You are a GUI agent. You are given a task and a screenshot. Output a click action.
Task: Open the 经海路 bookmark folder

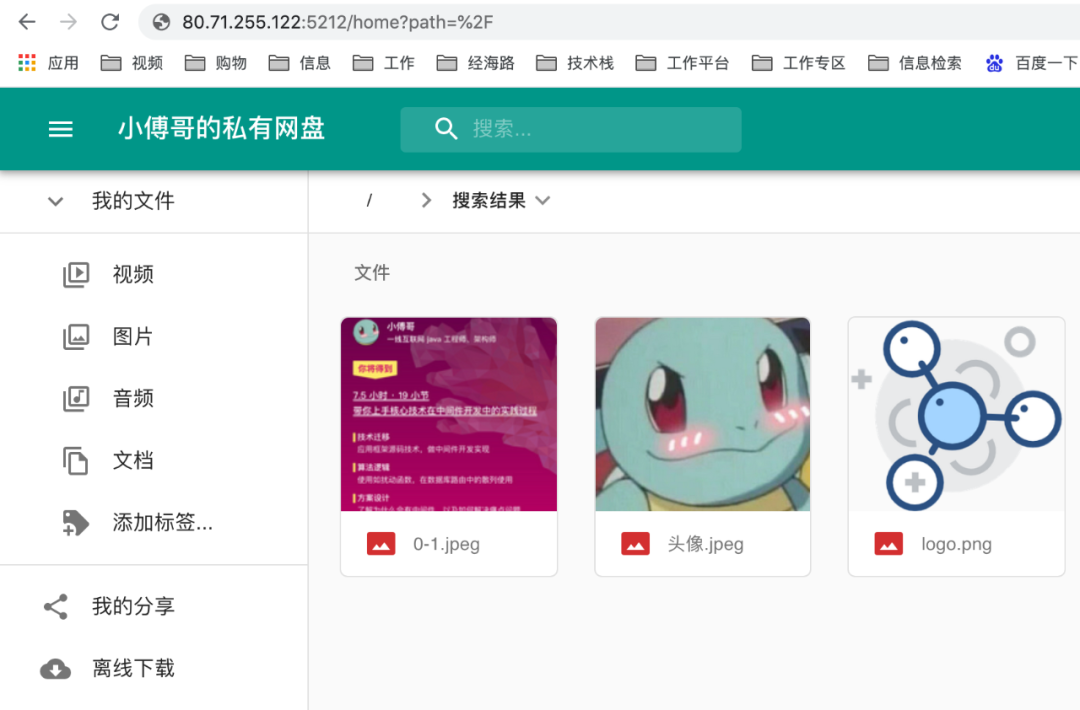tap(476, 63)
